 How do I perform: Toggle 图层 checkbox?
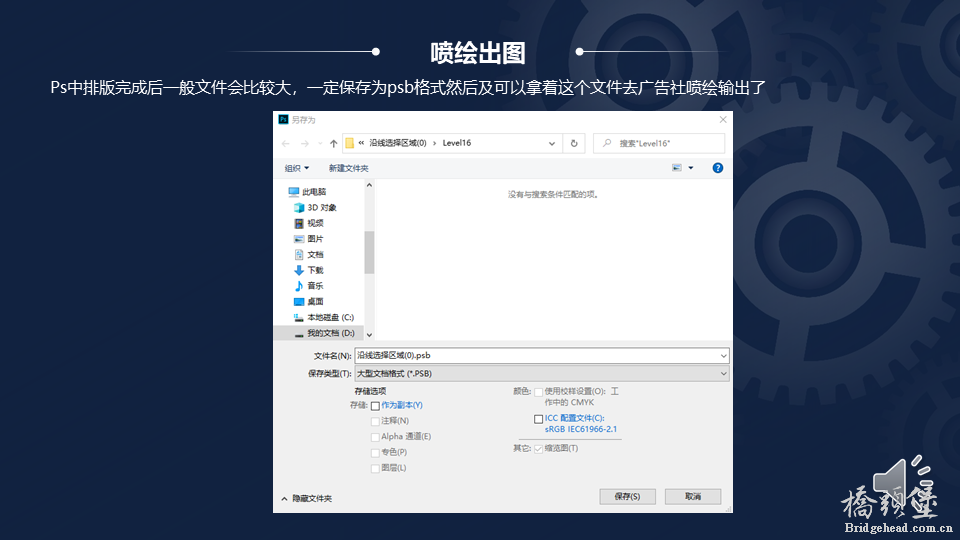(375, 468)
